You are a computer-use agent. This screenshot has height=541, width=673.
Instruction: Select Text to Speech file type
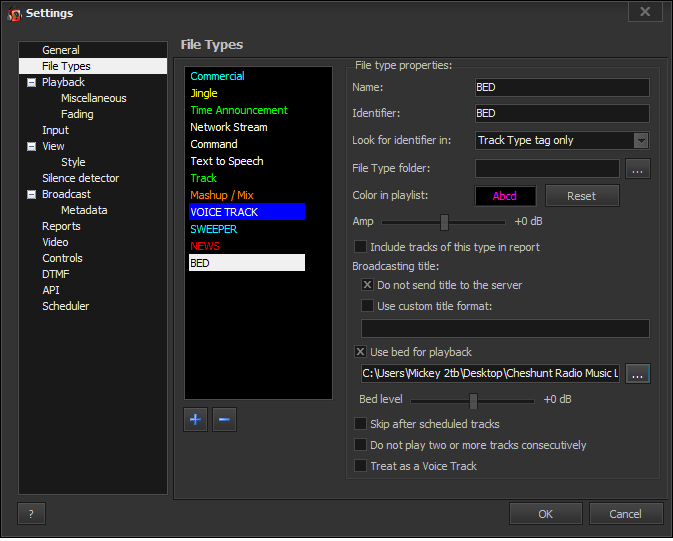tap(227, 162)
